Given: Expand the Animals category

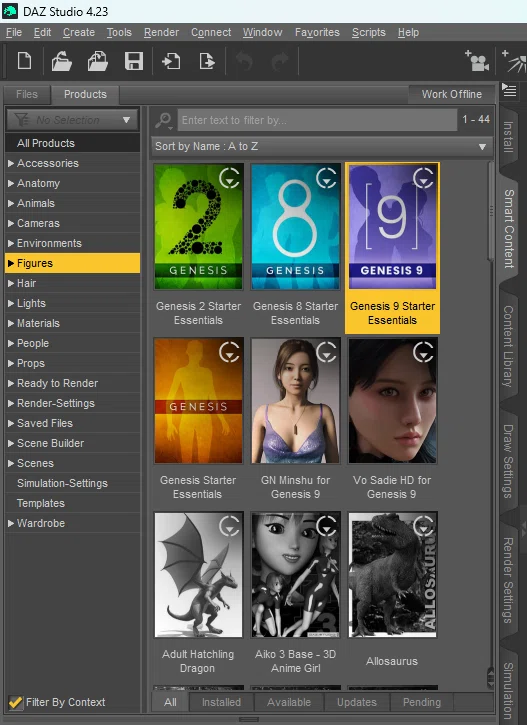Looking at the screenshot, I should pyautogui.click(x=11, y=203).
